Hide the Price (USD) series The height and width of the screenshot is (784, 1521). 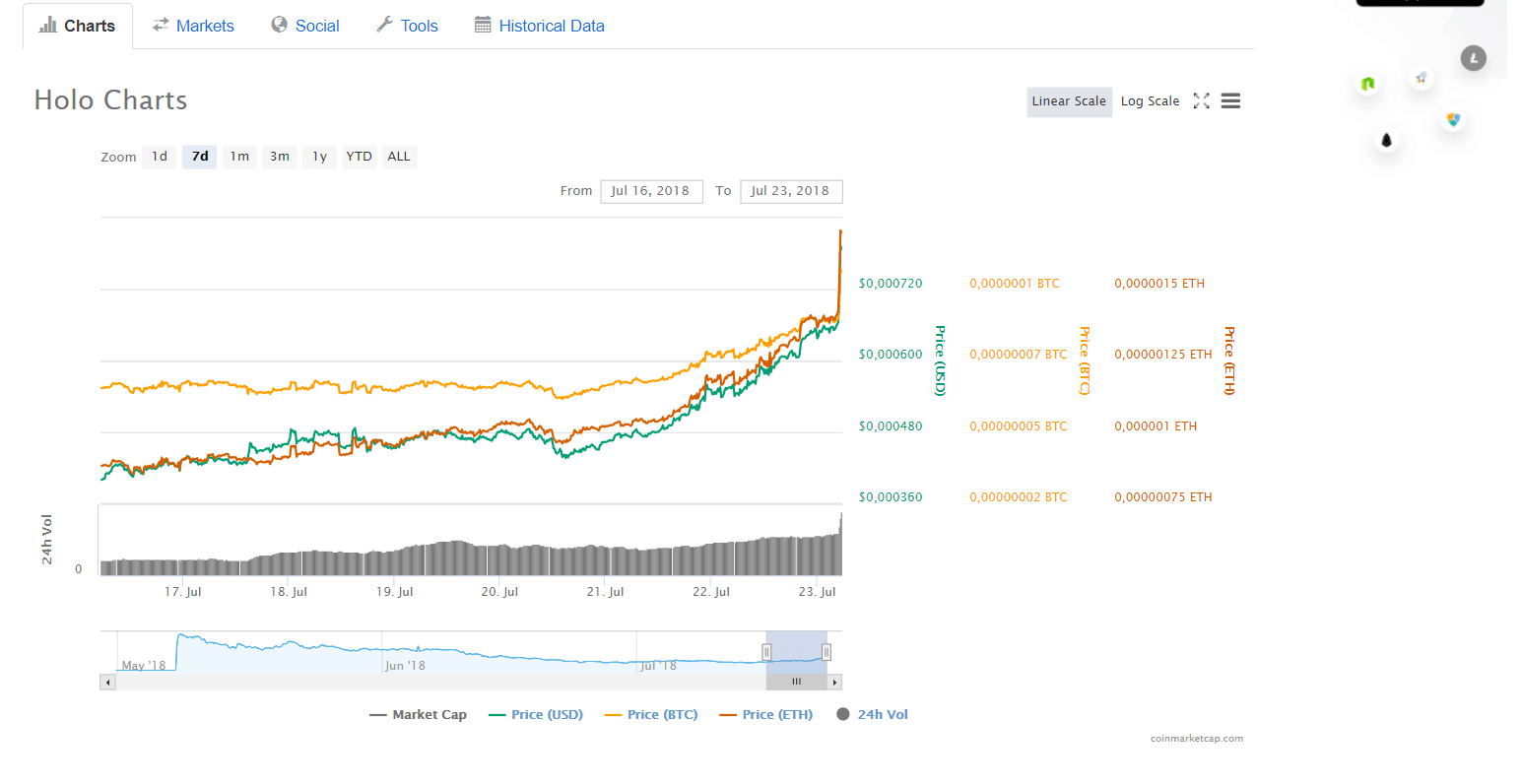point(536,715)
